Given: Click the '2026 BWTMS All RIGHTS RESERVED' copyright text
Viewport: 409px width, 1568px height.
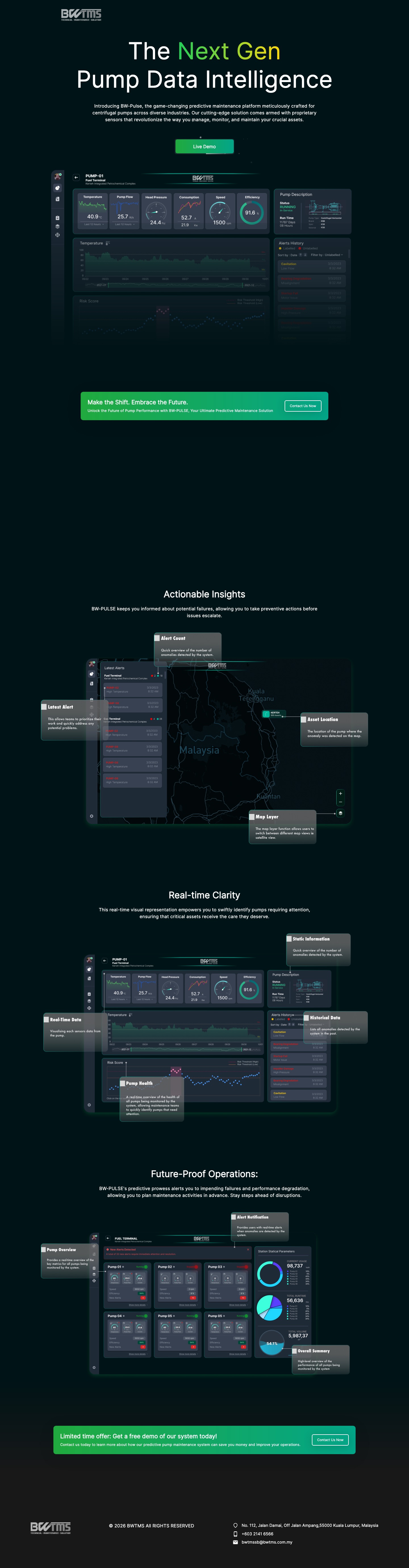Looking at the screenshot, I should click(152, 1525).
